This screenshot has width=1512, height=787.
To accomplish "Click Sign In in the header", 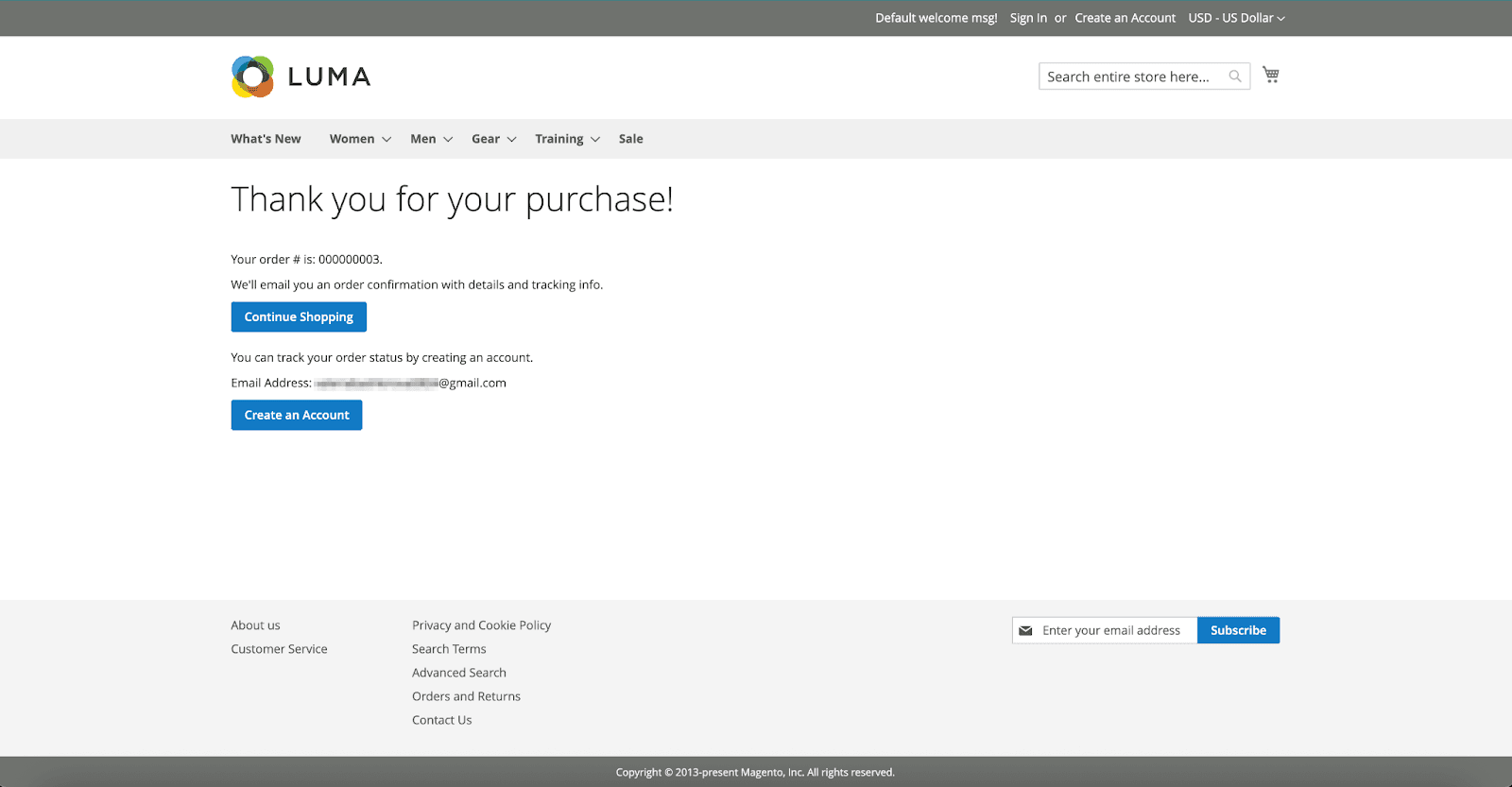I will point(1028,18).
